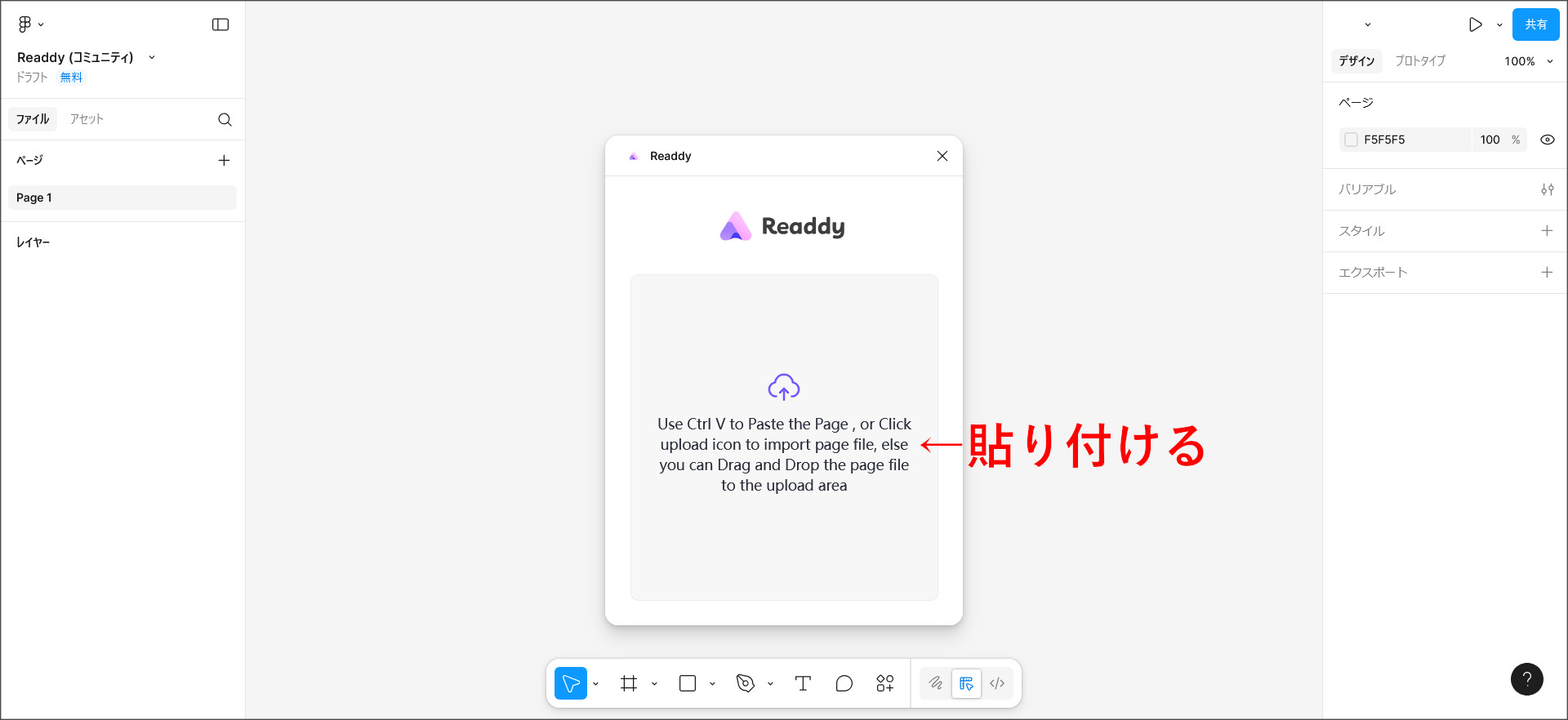
Task: Open Figma main menu dropdown
Action: (x=30, y=24)
